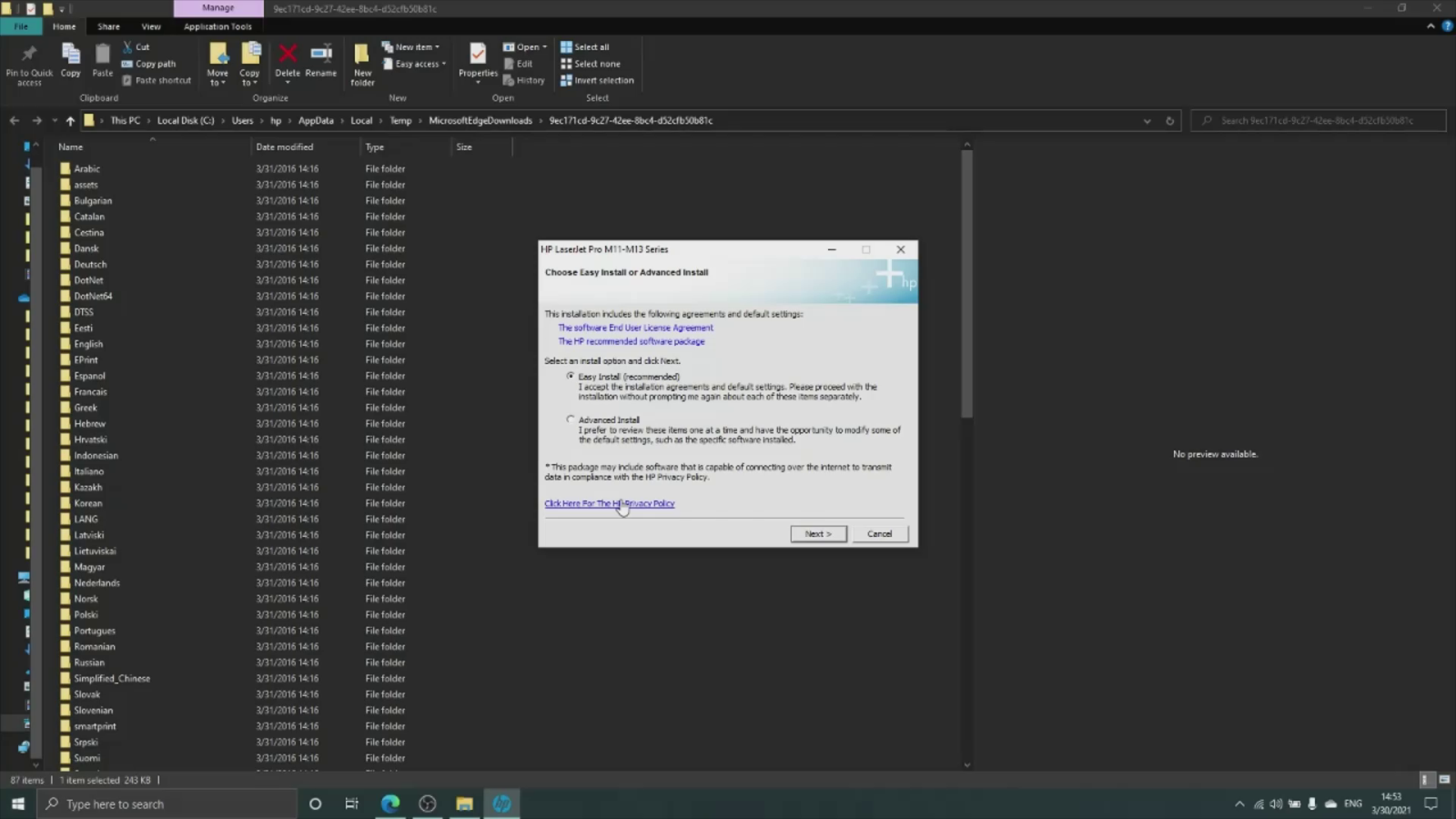Screen dimensions: 1456x819
Task: Open the New item dropdown
Action: [x=410, y=47]
